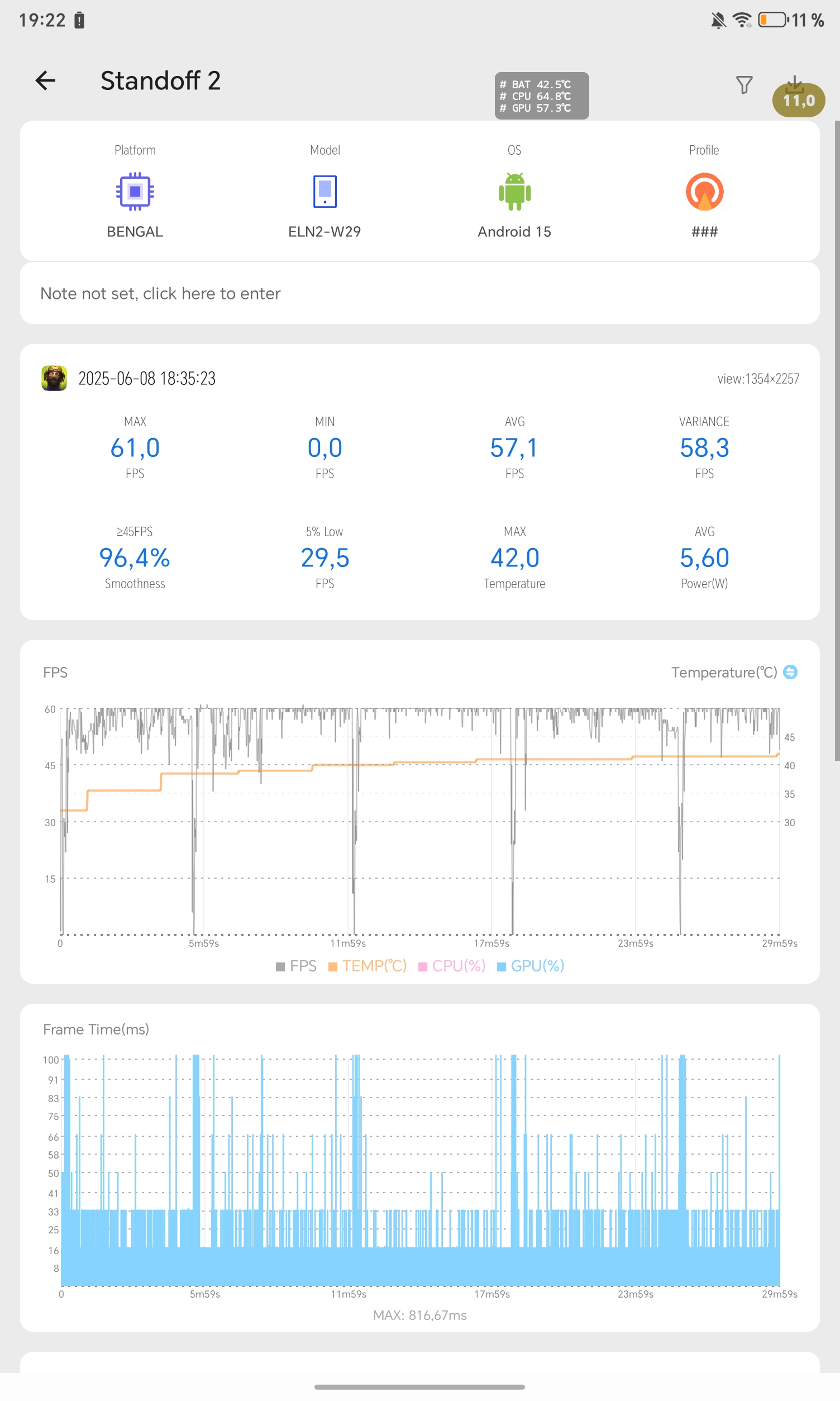The width and height of the screenshot is (840, 1401).
Task: Tap the '2025-06-08 18:35:23' timestamp
Action: [146, 378]
